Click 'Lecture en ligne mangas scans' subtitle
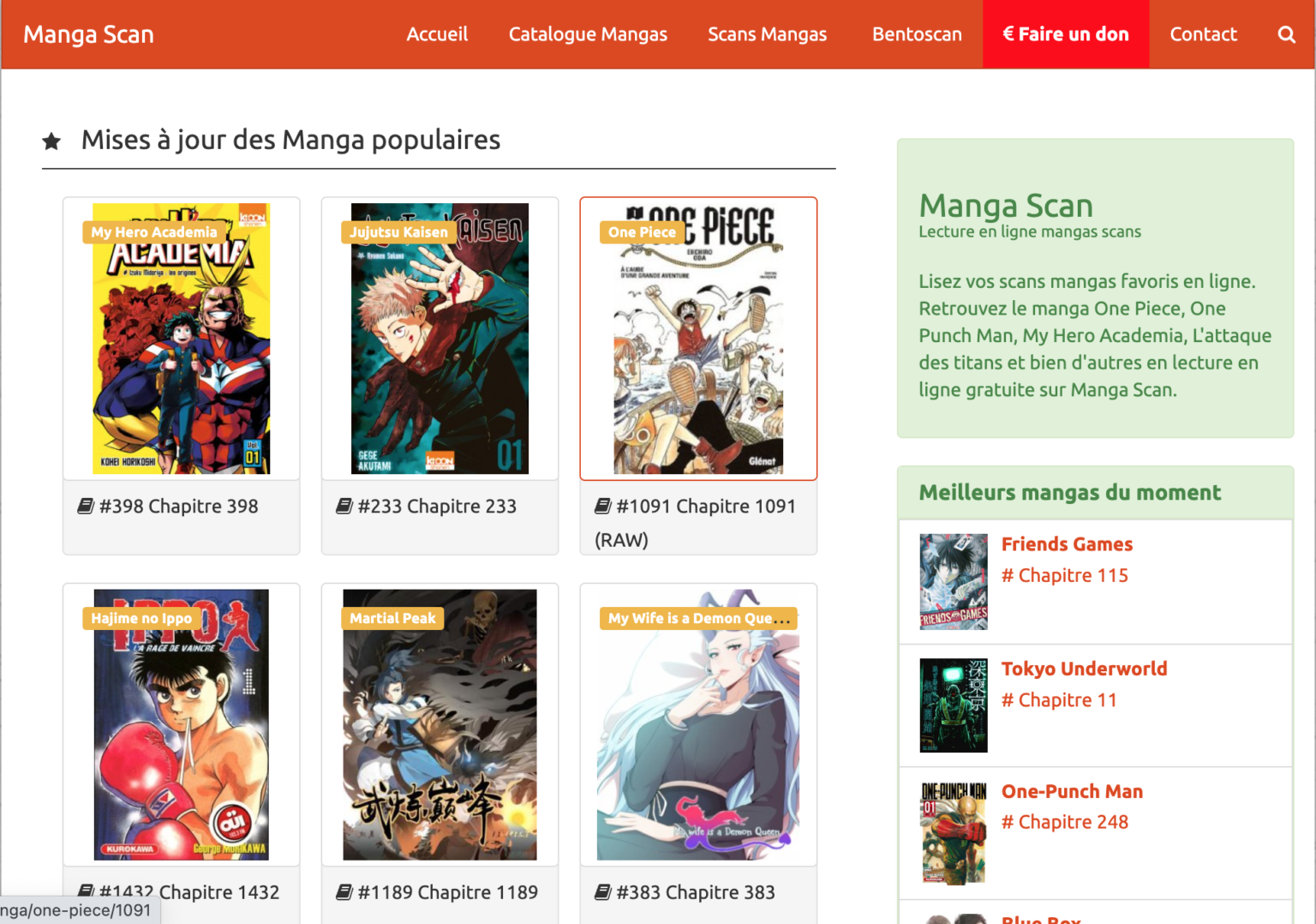 [1030, 231]
